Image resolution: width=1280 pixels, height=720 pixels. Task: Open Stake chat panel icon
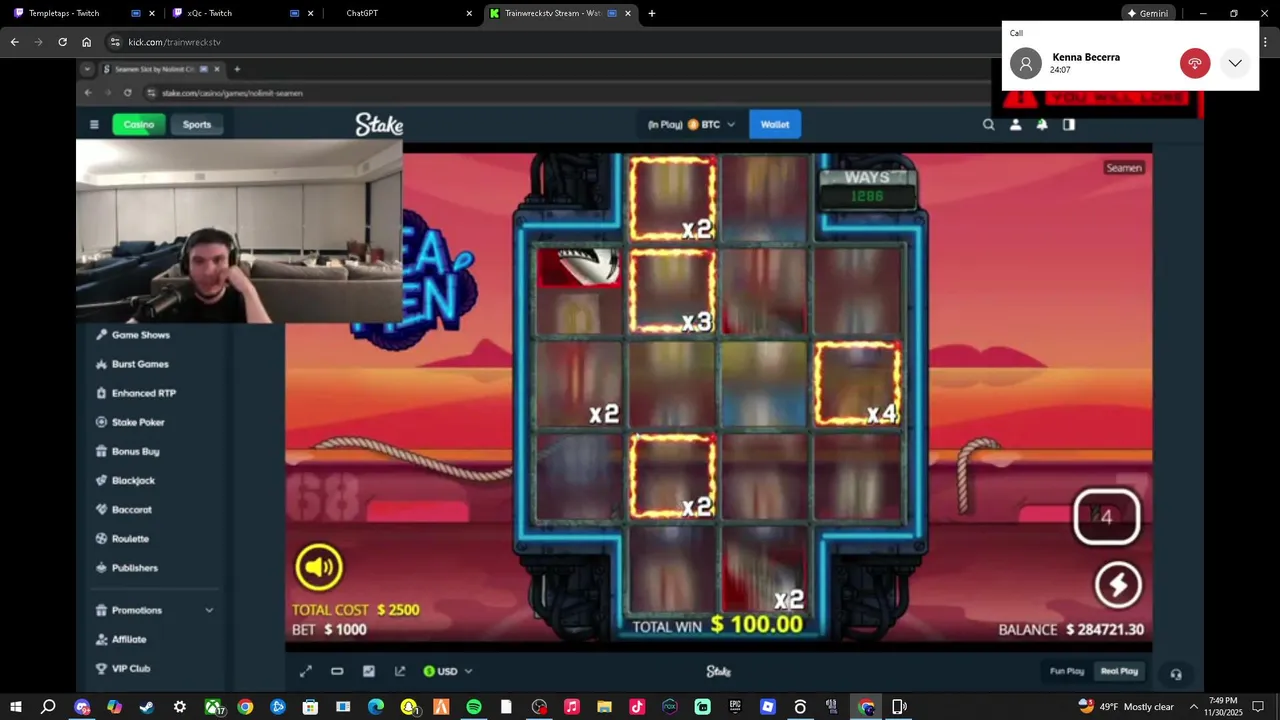(x=1069, y=125)
